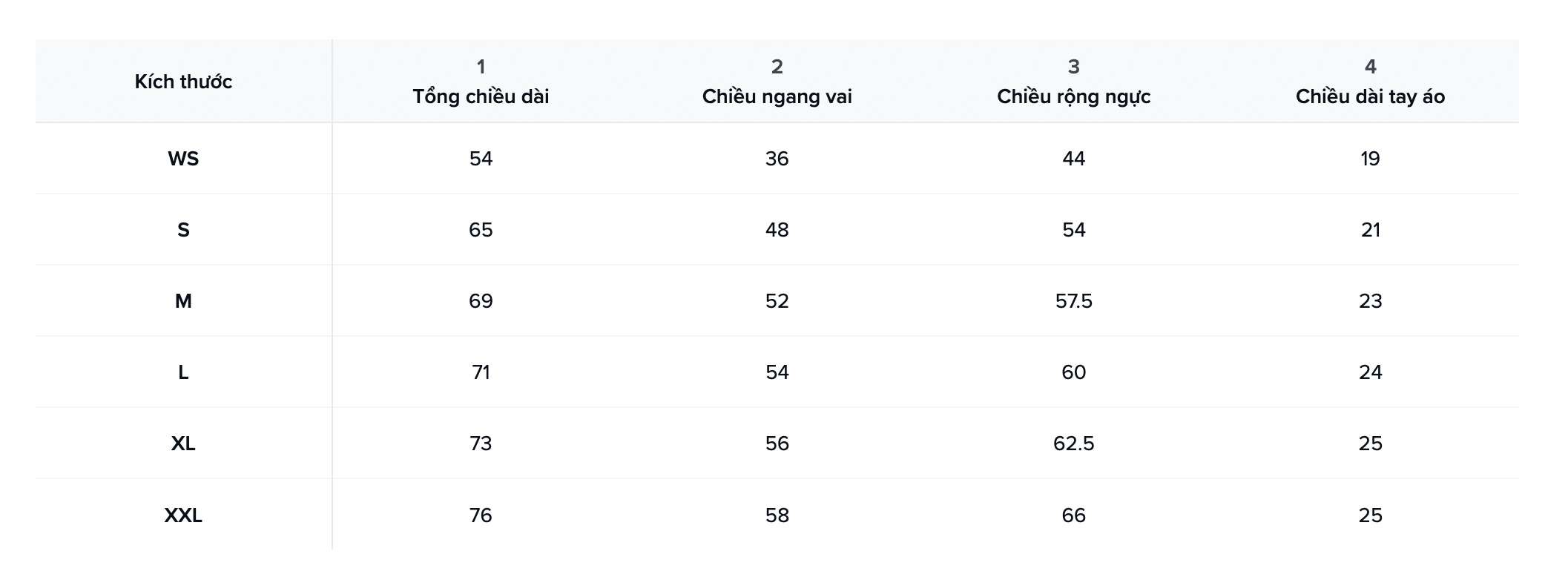Viewport: 1568px width, 580px height.
Task: Select chest width value 62.5 for XL
Action: pos(1073,444)
